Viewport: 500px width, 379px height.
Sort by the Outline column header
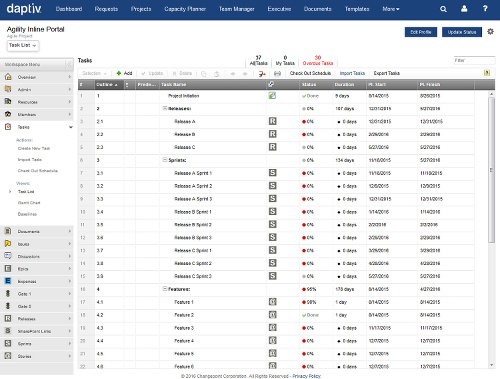(x=109, y=85)
